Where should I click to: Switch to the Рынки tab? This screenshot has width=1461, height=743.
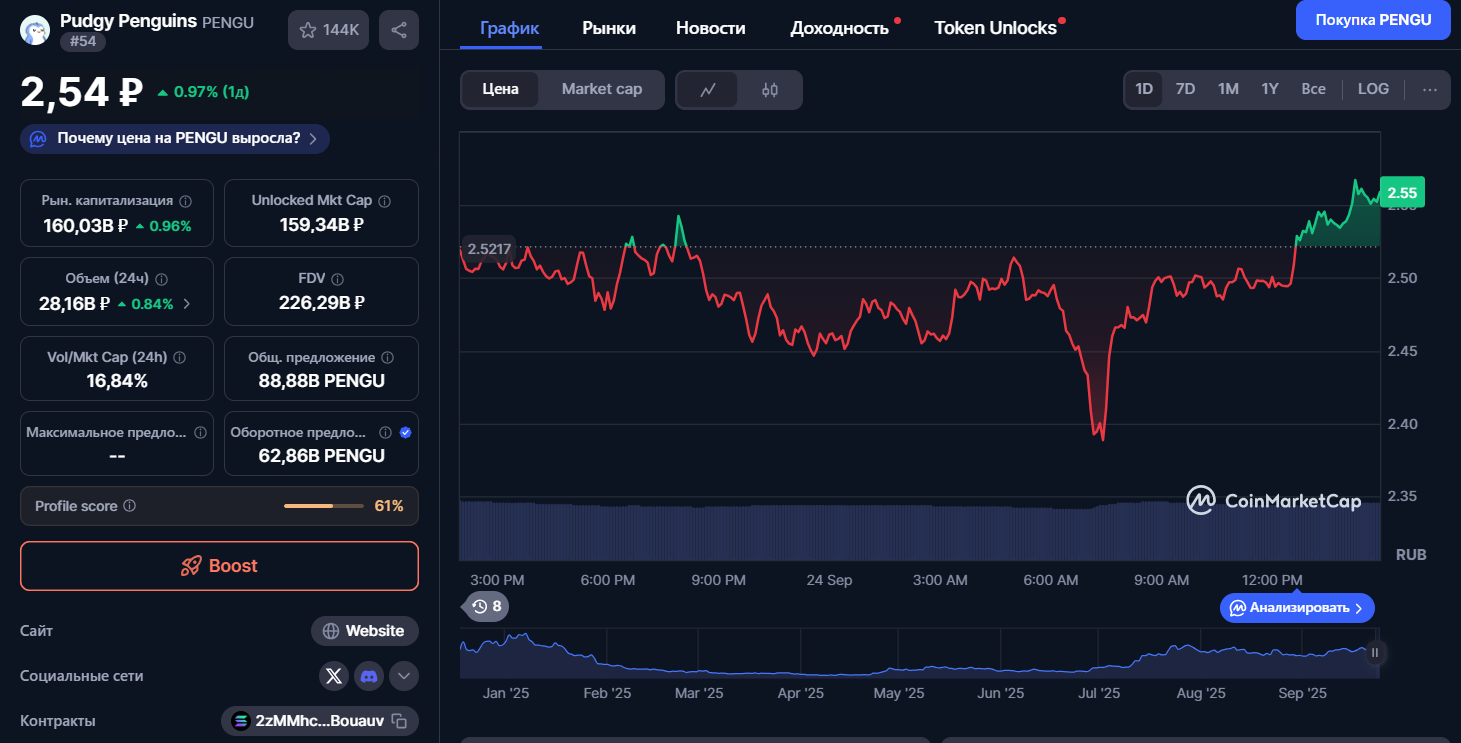[x=608, y=28]
